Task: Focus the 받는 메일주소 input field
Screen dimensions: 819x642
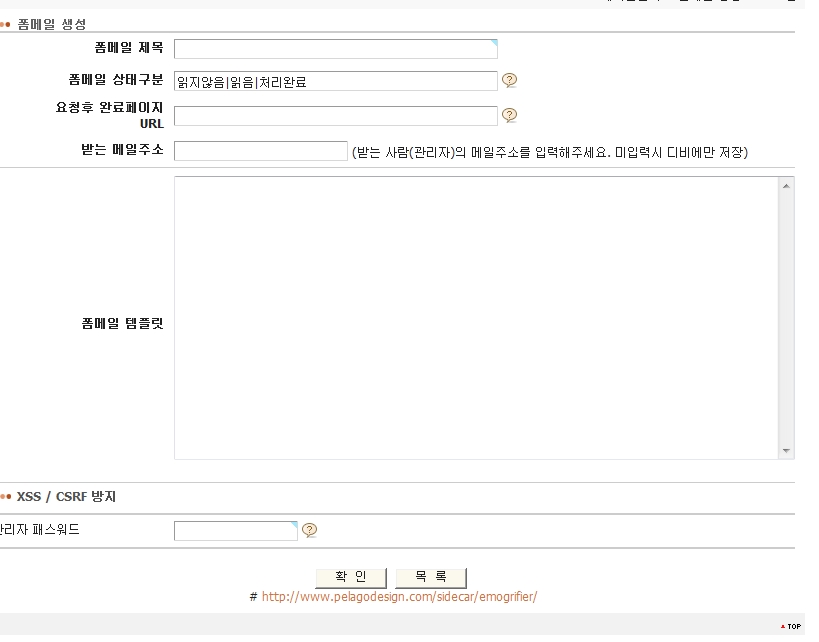Action: (260, 151)
